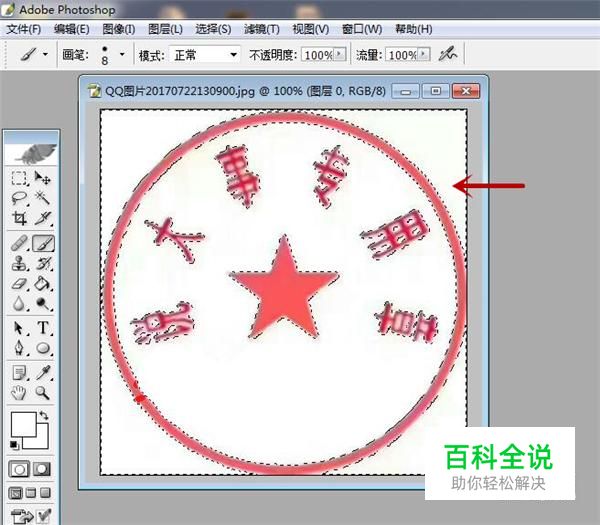Switch to Standard edit mode
600x525 pixels.
[x=19, y=469]
